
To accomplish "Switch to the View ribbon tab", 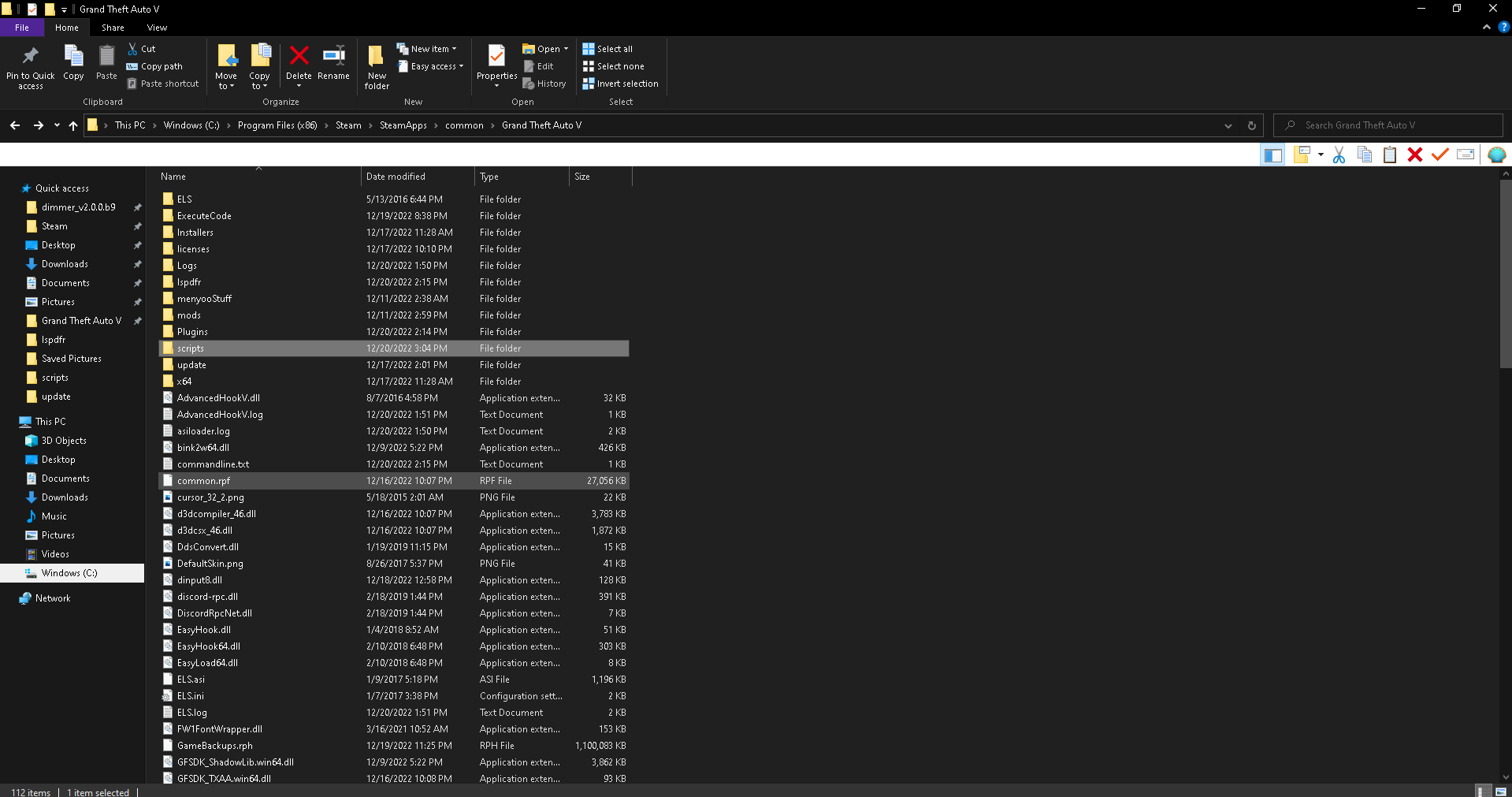I will 157,28.
